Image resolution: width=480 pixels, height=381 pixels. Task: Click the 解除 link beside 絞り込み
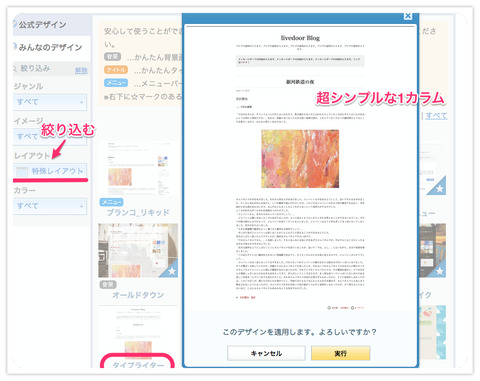pos(81,70)
